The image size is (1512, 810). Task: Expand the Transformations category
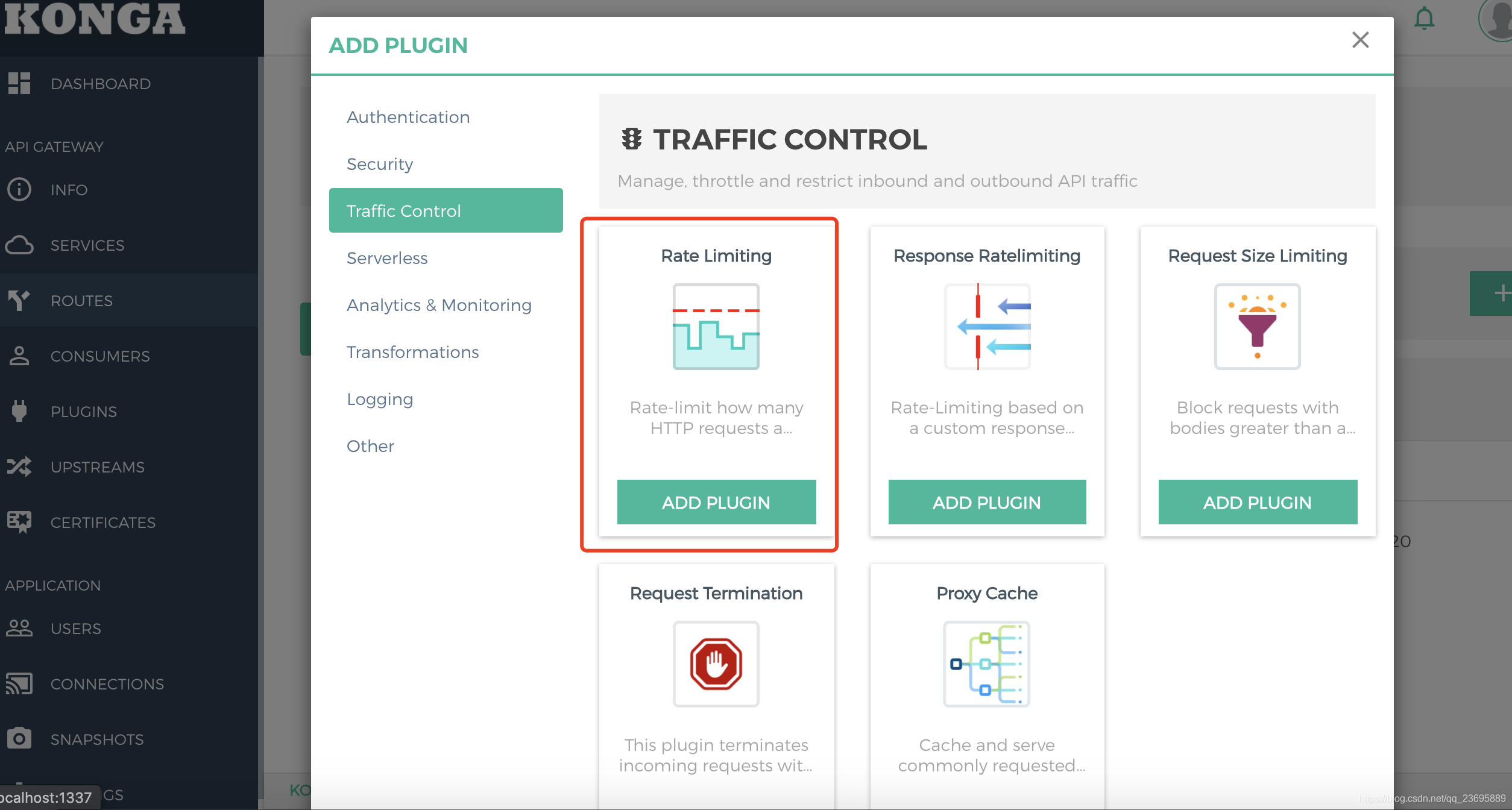click(413, 352)
